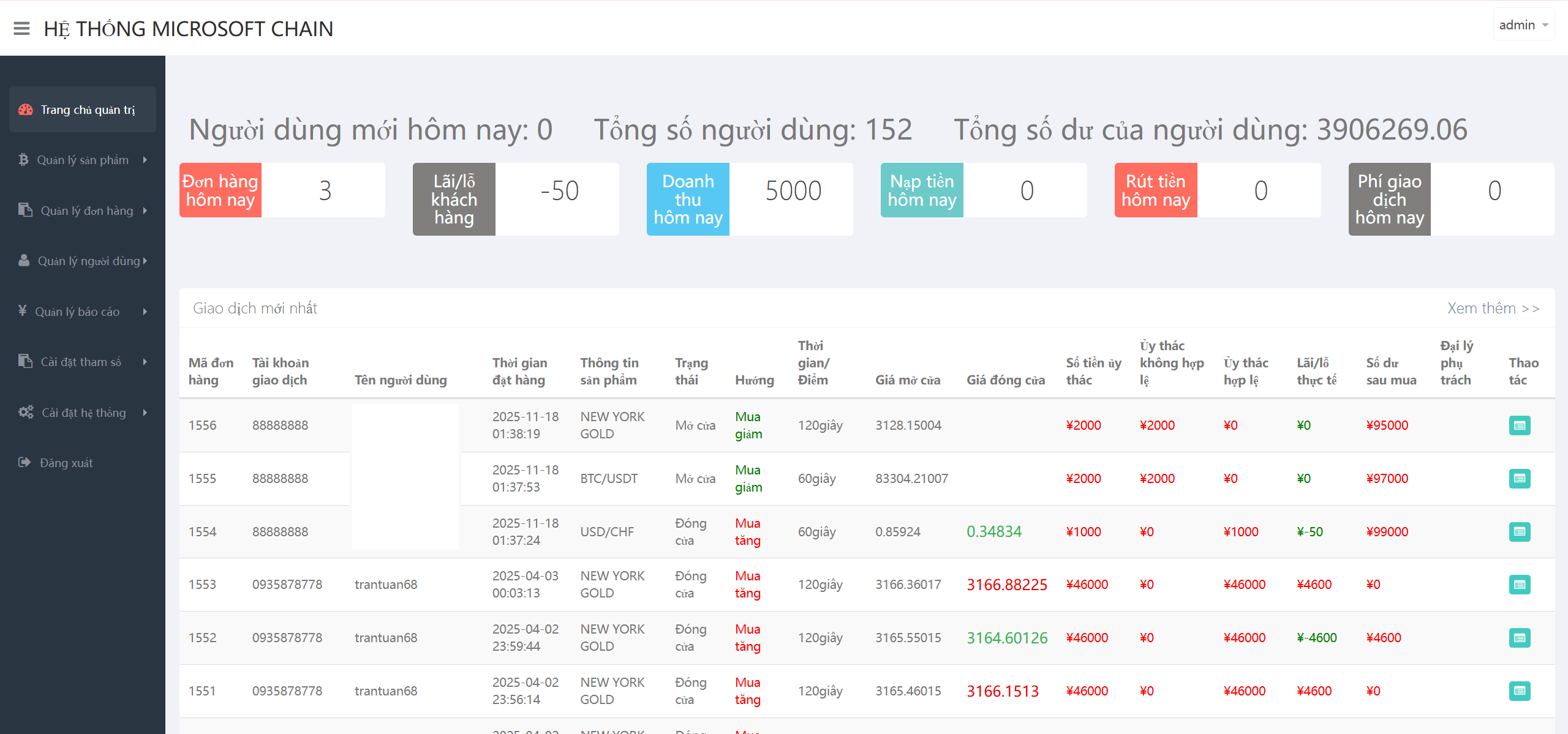Screen dimensions: 1568x734
Task: Click the logout arrow icon beside Đăng xuất
Action: 24,462
